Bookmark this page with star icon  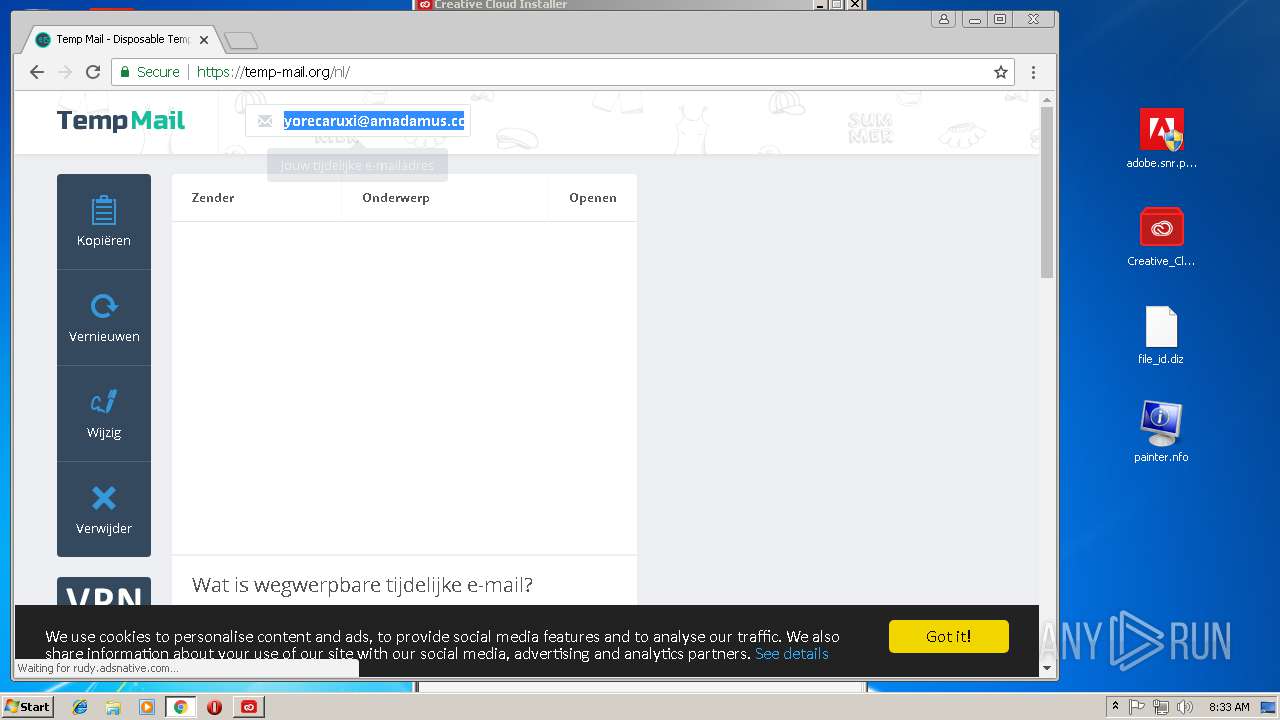coord(1000,72)
